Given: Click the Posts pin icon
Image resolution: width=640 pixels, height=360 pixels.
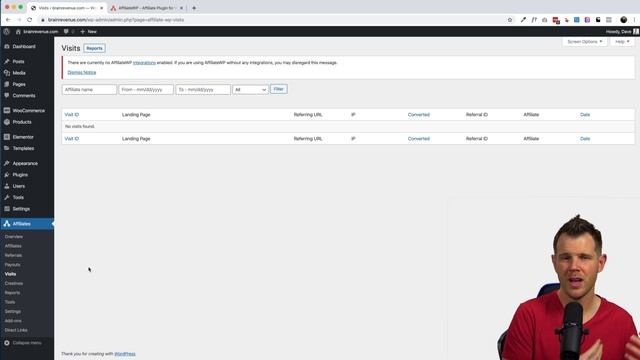Looking at the screenshot, I should tap(7, 61).
